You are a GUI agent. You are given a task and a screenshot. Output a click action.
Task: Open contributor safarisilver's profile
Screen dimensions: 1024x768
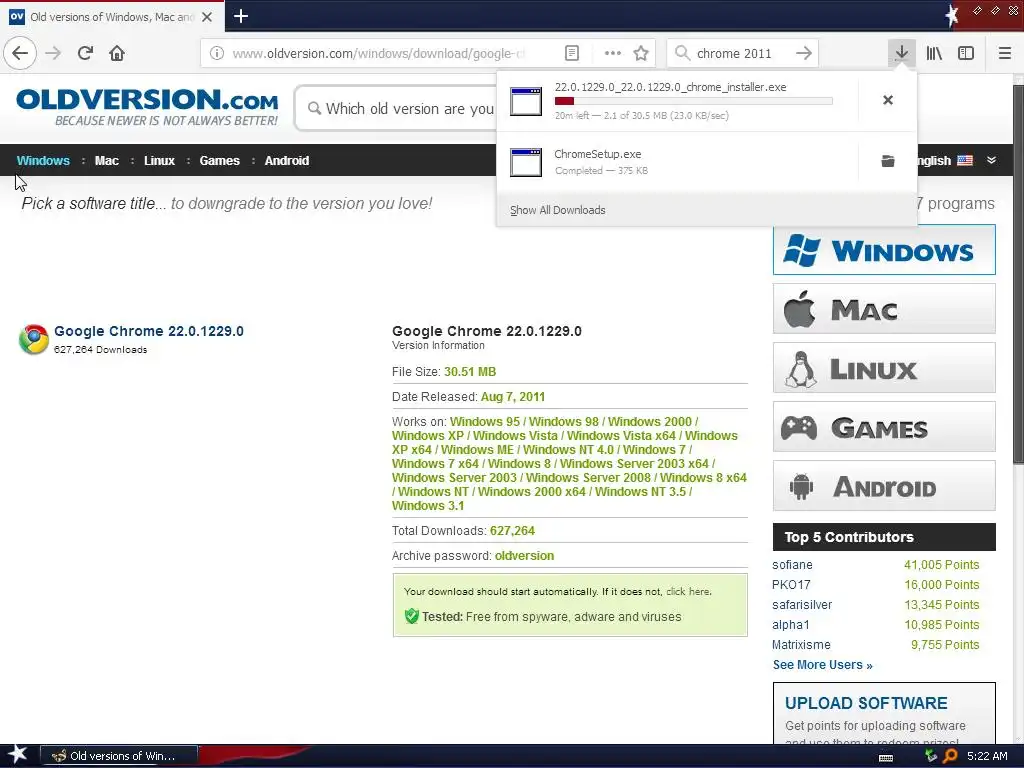coord(802,605)
